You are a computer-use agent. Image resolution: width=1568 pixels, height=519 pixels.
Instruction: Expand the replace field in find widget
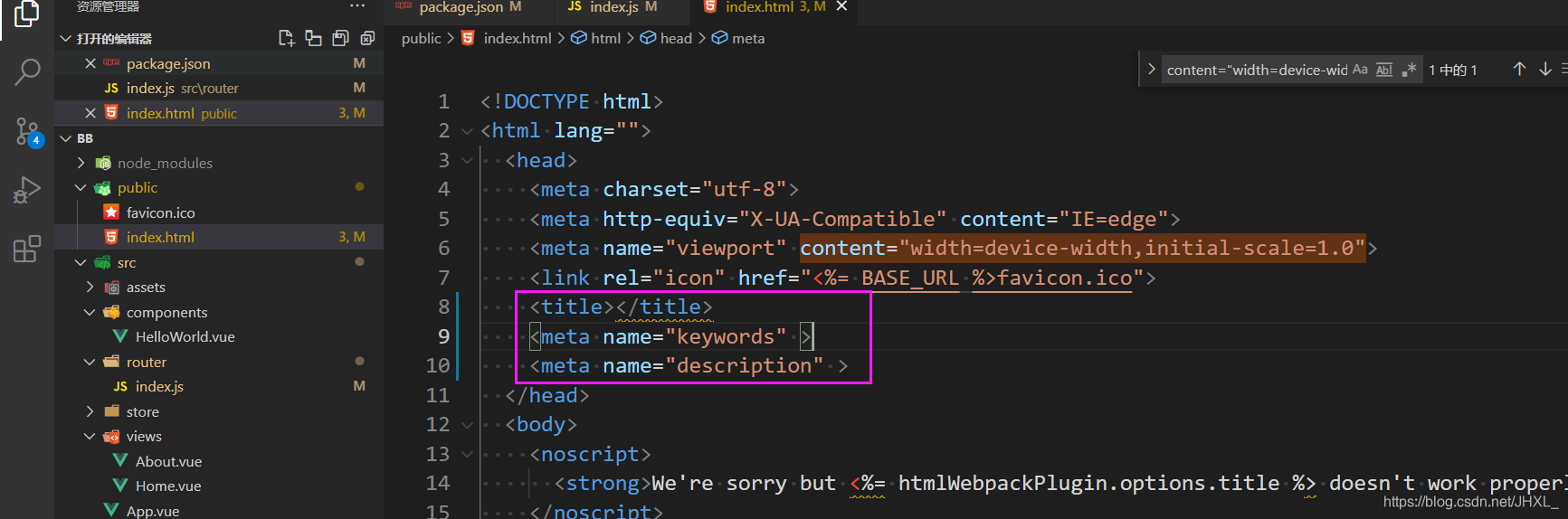pos(1151,70)
